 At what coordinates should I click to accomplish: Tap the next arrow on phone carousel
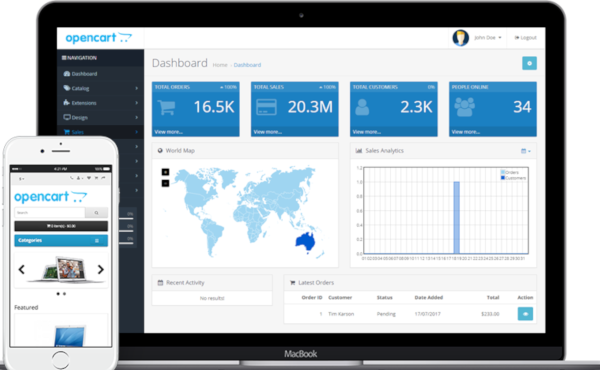pos(101,270)
